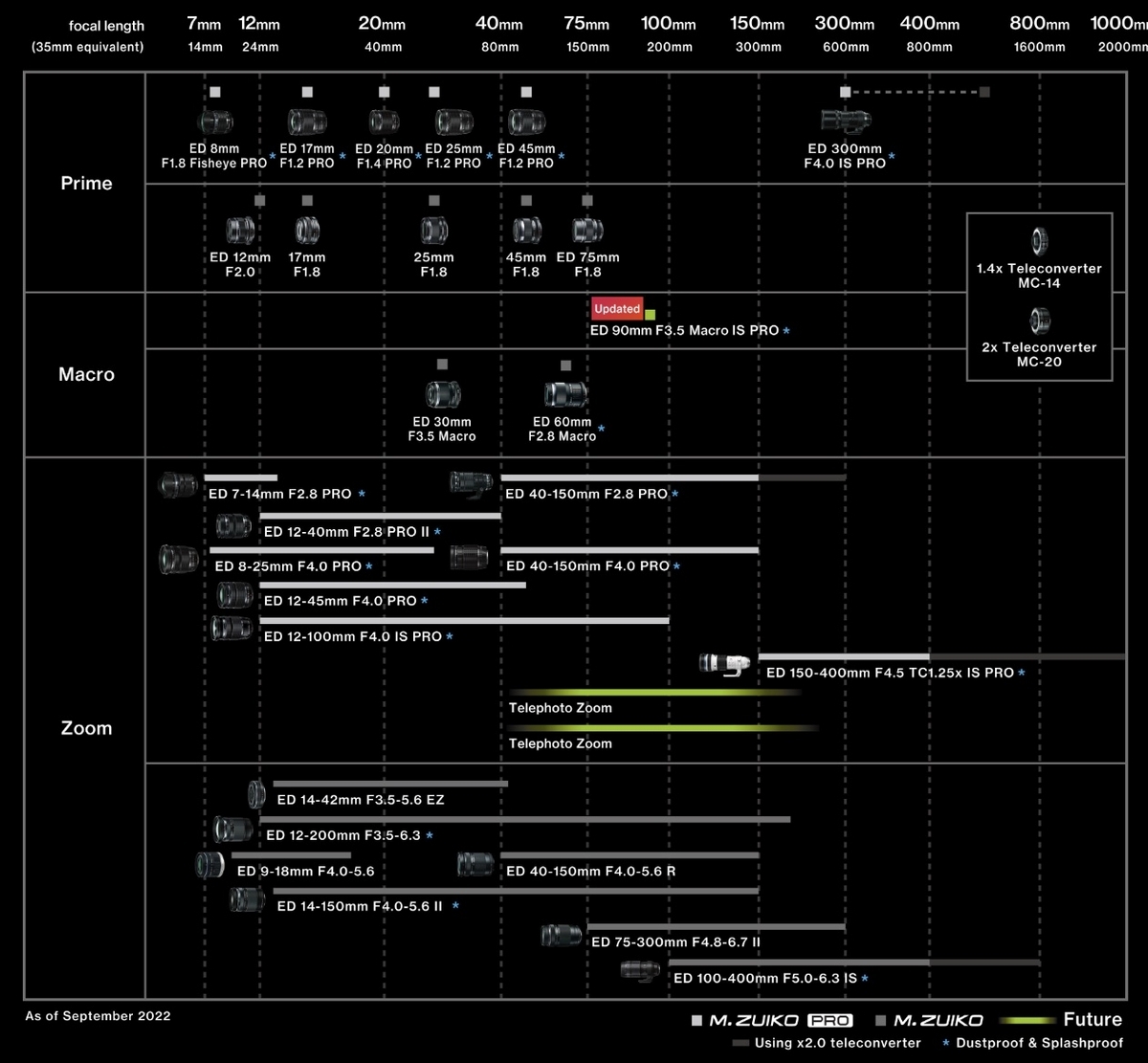Click the "(35mm equivalent)" heading text

coord(88,47)
